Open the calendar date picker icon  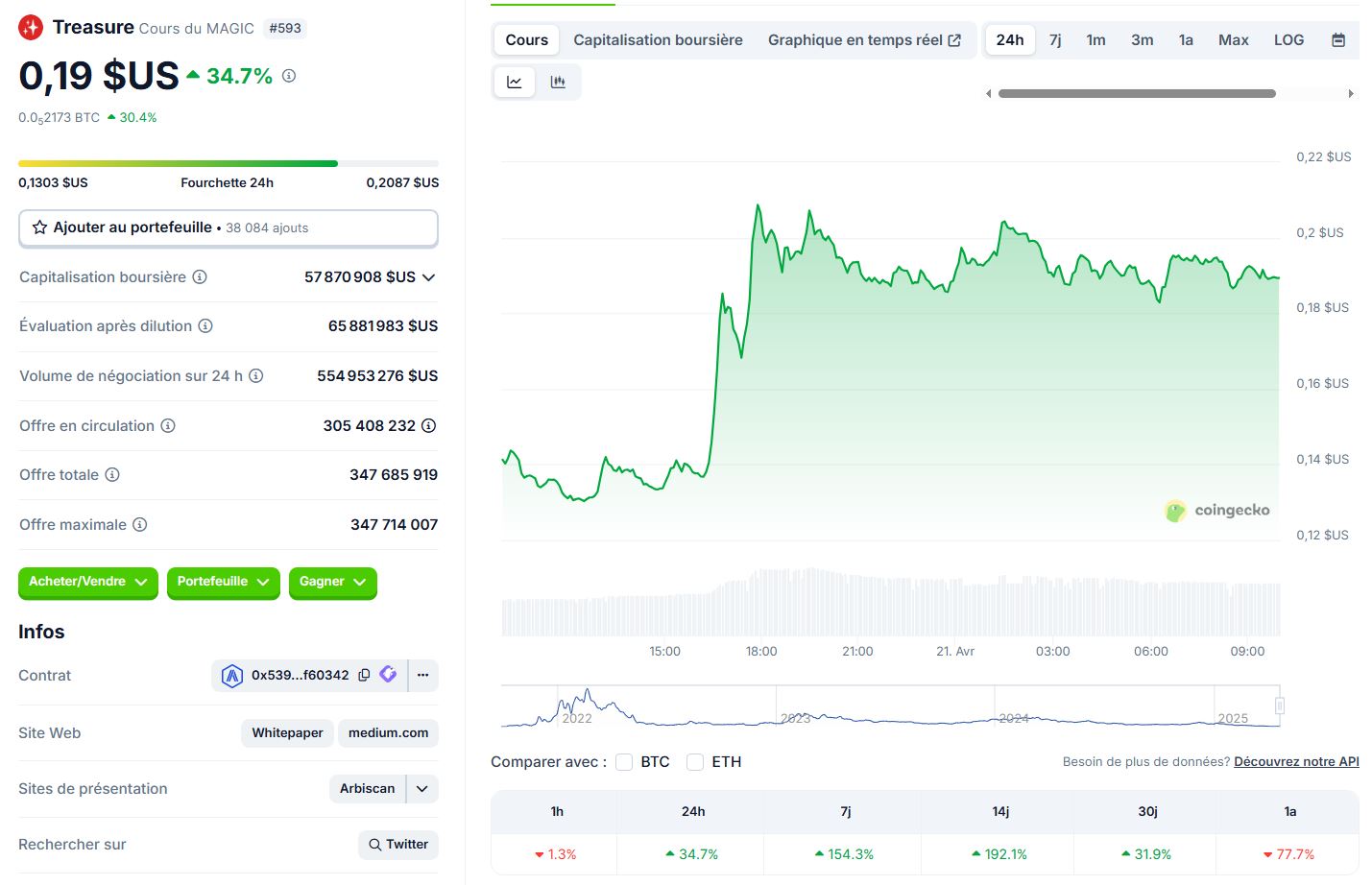click(1338, 40)
